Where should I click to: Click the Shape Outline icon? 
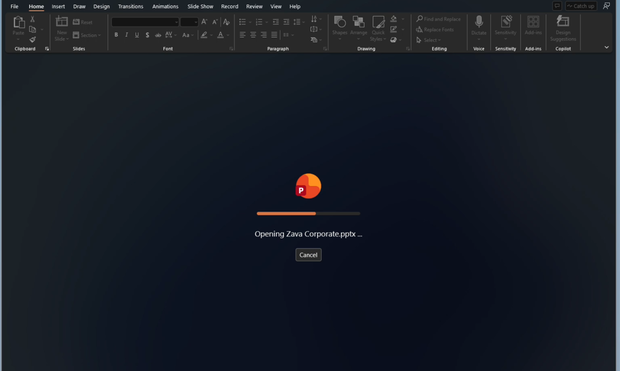pos(393,29)
